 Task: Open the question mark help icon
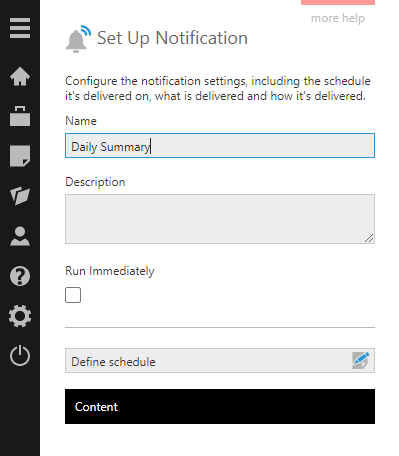[x=20, y=276]
